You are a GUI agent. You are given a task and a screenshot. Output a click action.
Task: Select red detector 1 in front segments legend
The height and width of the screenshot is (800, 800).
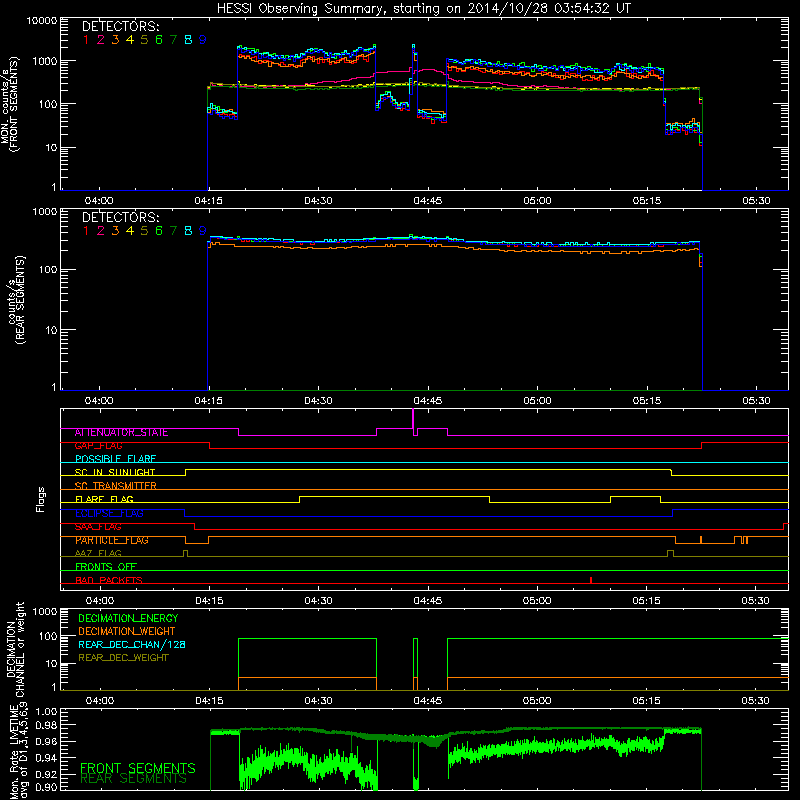coord(86,40)
